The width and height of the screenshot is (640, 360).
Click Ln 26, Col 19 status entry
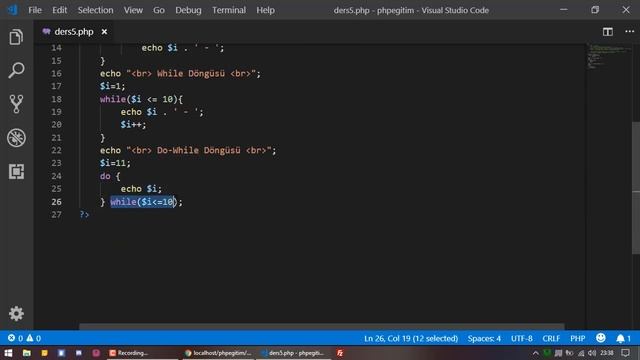point(411,338)
